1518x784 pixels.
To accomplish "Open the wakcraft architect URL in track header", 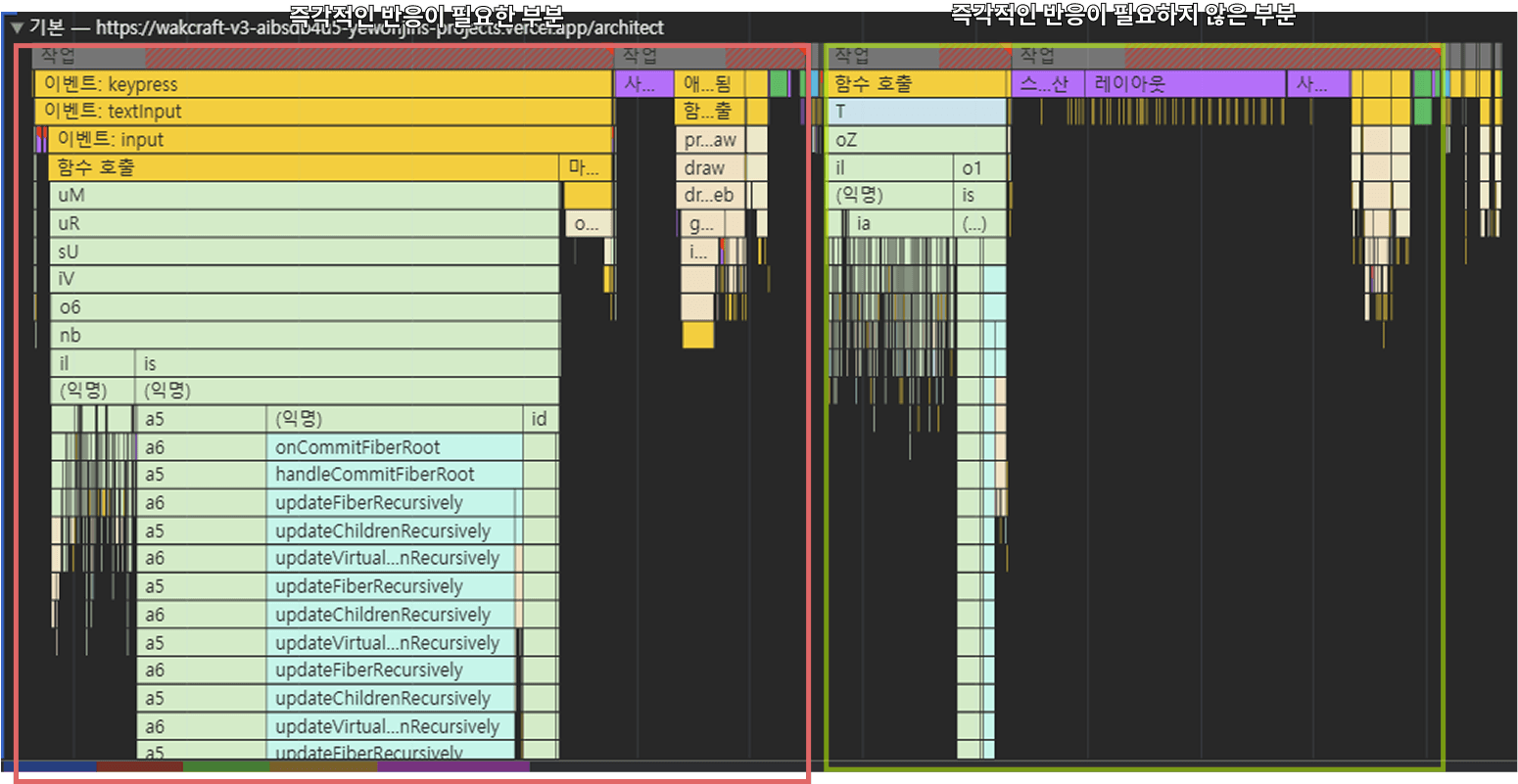I will (380, 28).
